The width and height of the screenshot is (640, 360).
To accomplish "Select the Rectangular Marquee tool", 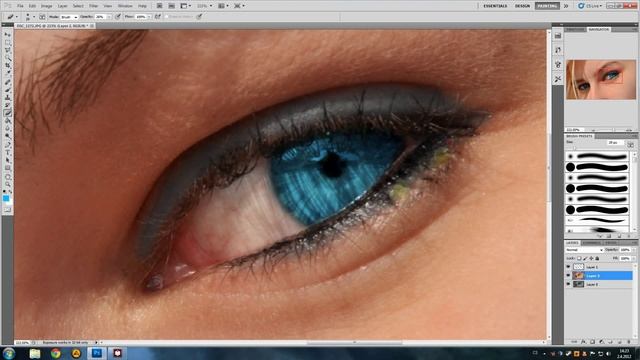I will pos(7,43).
